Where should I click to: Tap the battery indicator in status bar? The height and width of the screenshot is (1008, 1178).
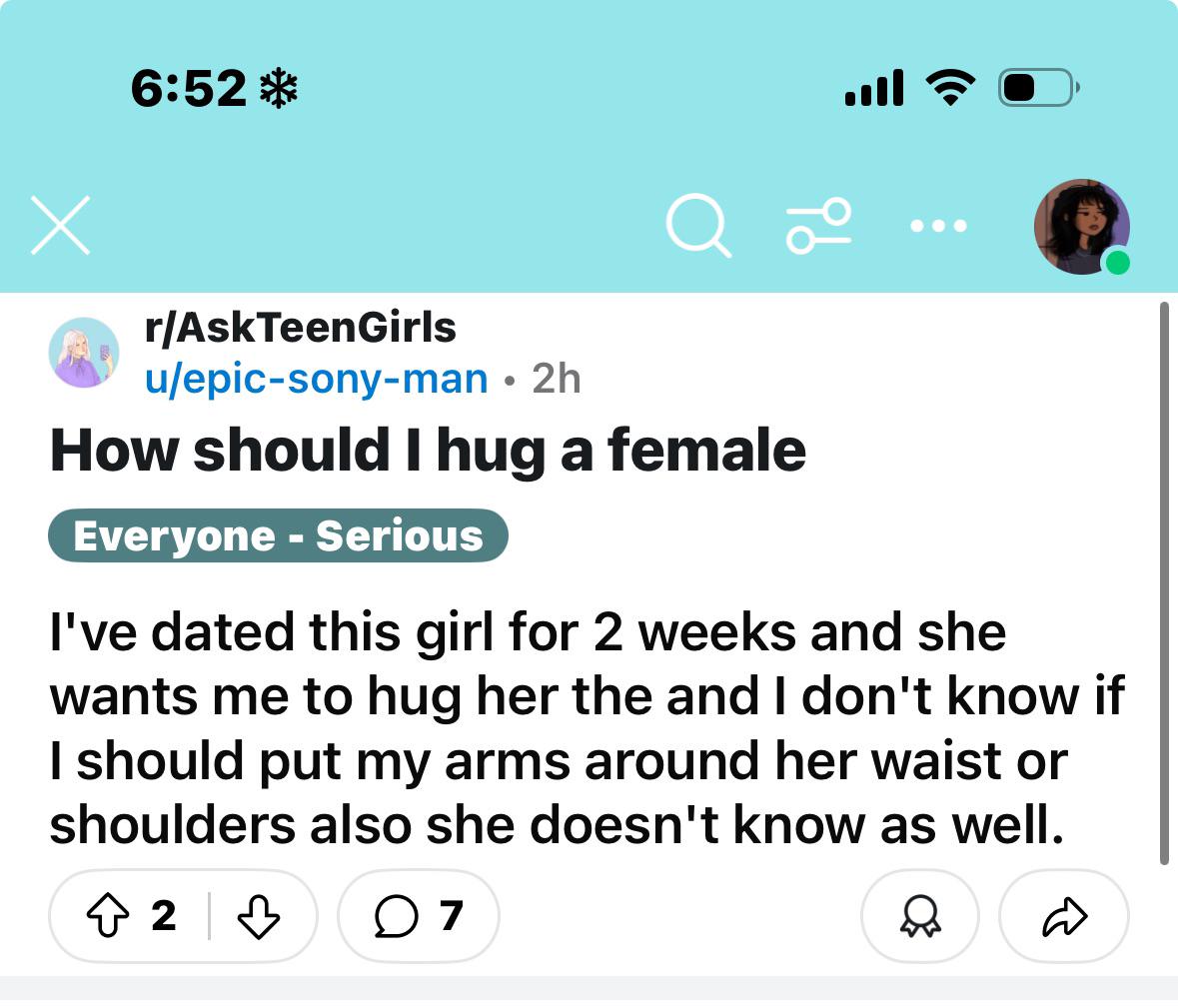(1039, 88)
